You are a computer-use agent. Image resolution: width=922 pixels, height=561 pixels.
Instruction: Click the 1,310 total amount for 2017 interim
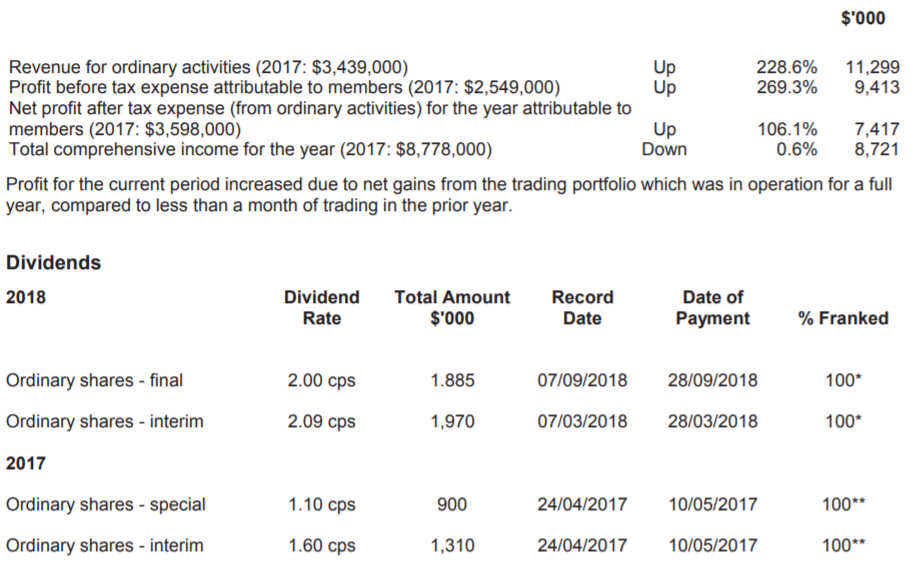click(452, 546)
